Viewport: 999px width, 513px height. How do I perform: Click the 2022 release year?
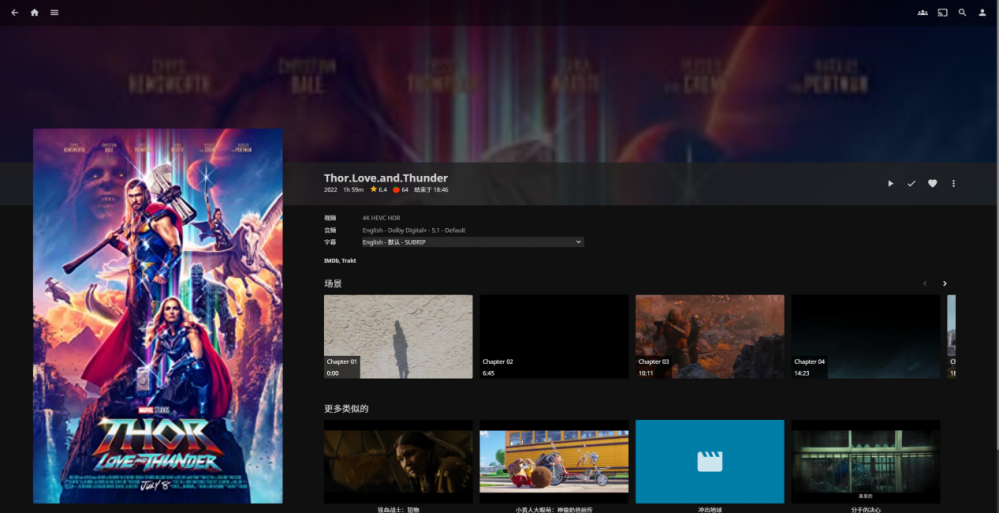(331, 190)
